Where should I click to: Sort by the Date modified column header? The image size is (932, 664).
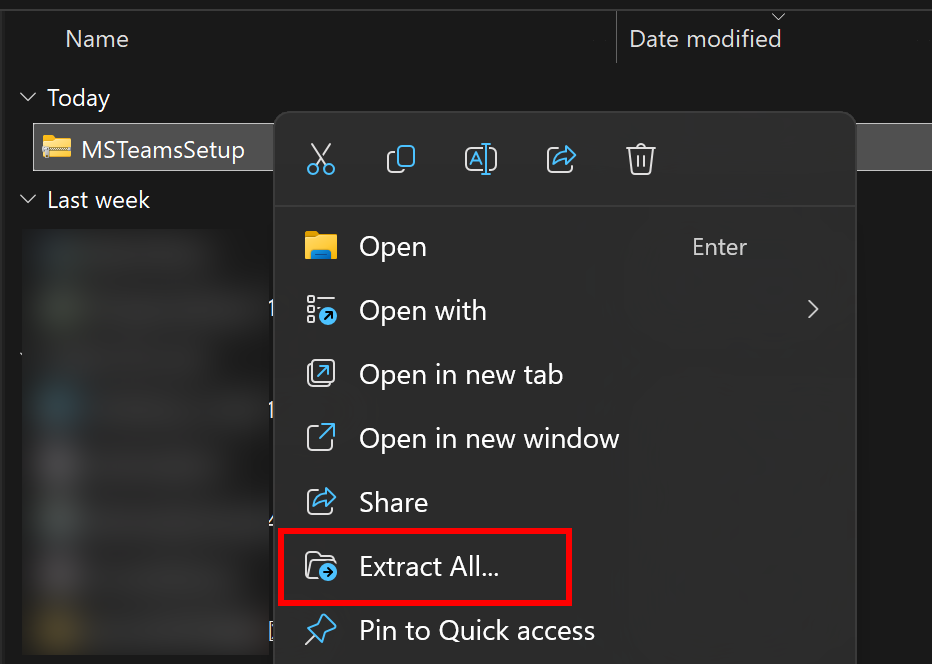705,39
